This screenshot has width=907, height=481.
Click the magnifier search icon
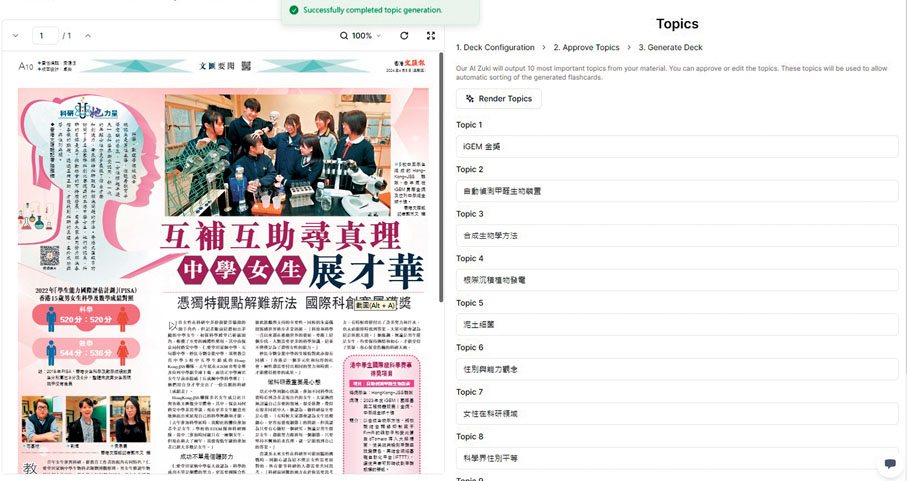click(x=344, y=36)
